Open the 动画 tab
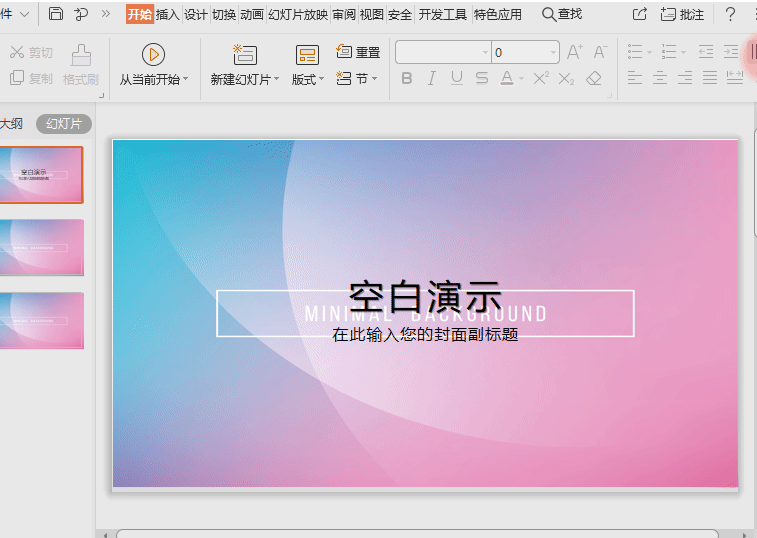 252,14
